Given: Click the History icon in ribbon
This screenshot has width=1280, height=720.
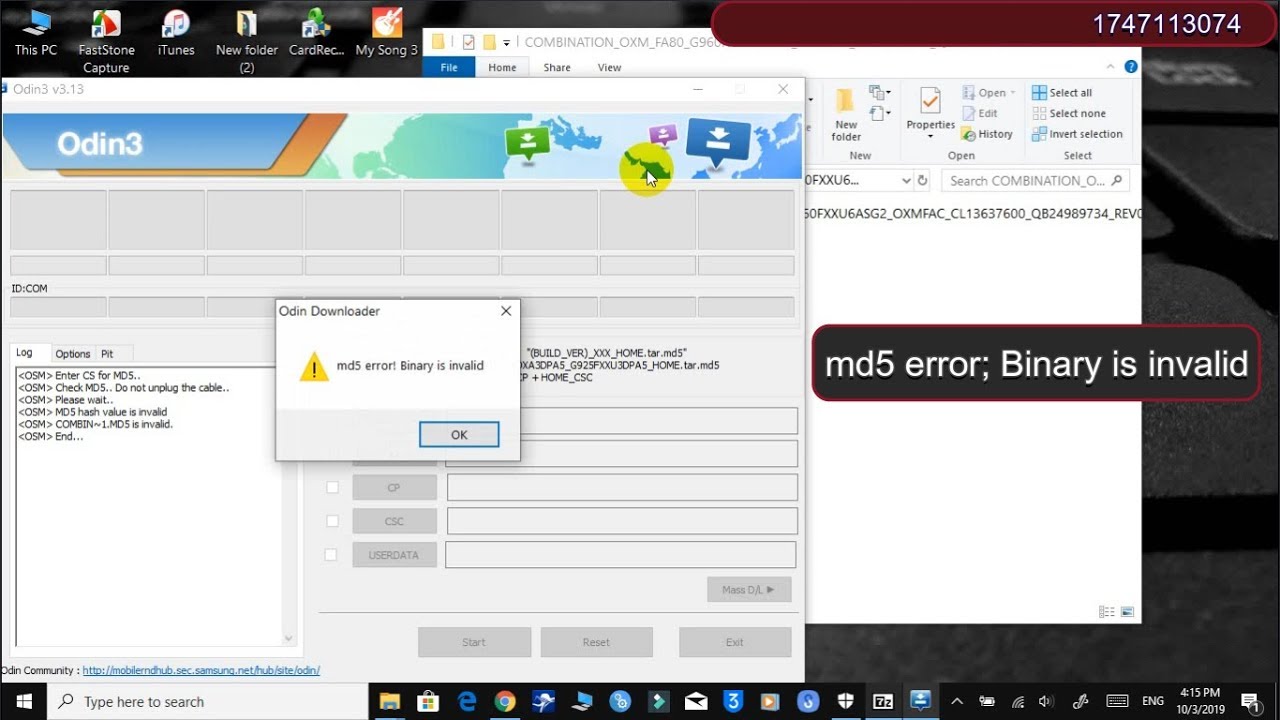Looking at the screenshot, I should click(969, 134).
